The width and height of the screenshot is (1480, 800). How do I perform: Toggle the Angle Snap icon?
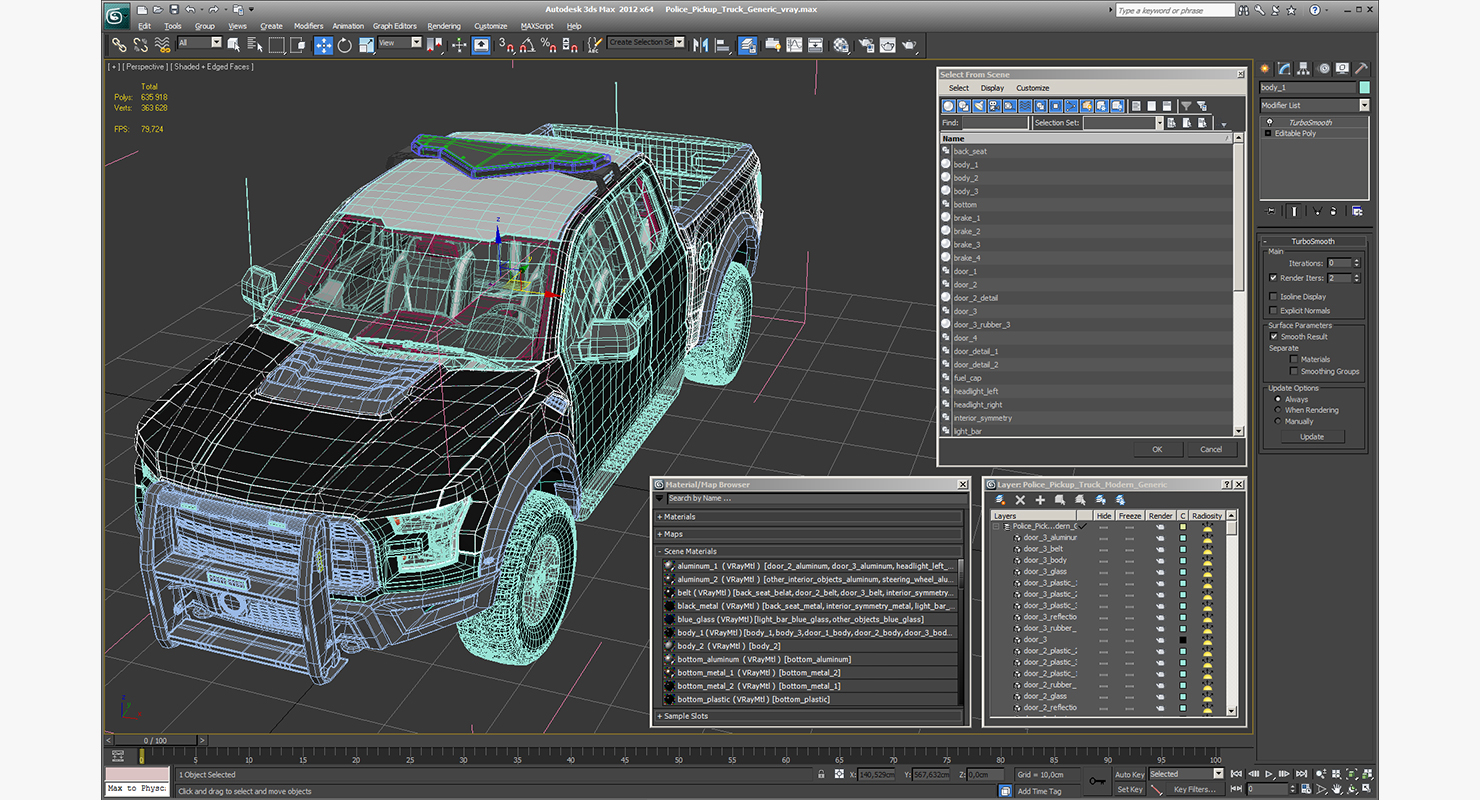click(527, 45)
